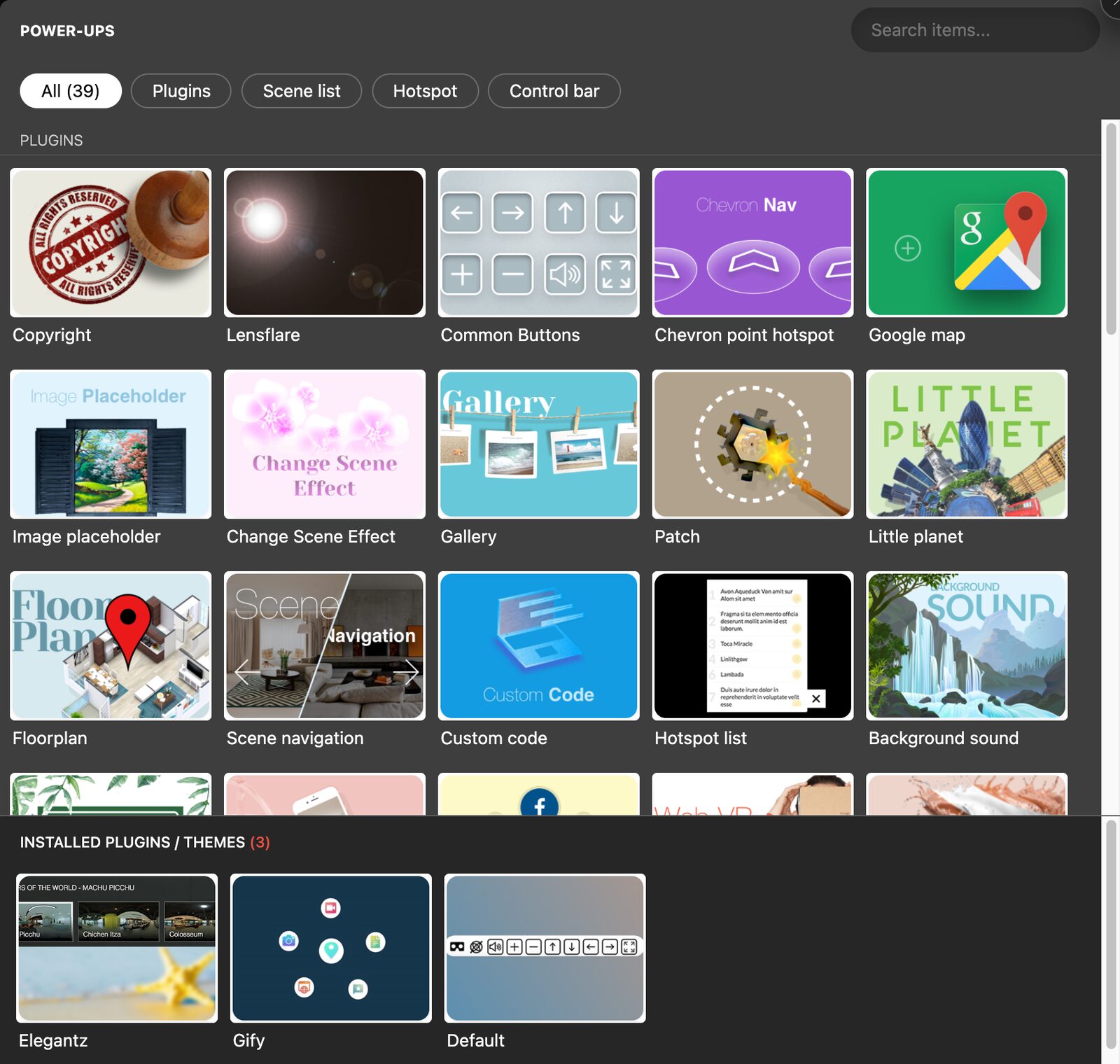Viewport: 1120px width, 1064px height.
Task: Show all 39 power-ups filter
Action: 71,91
